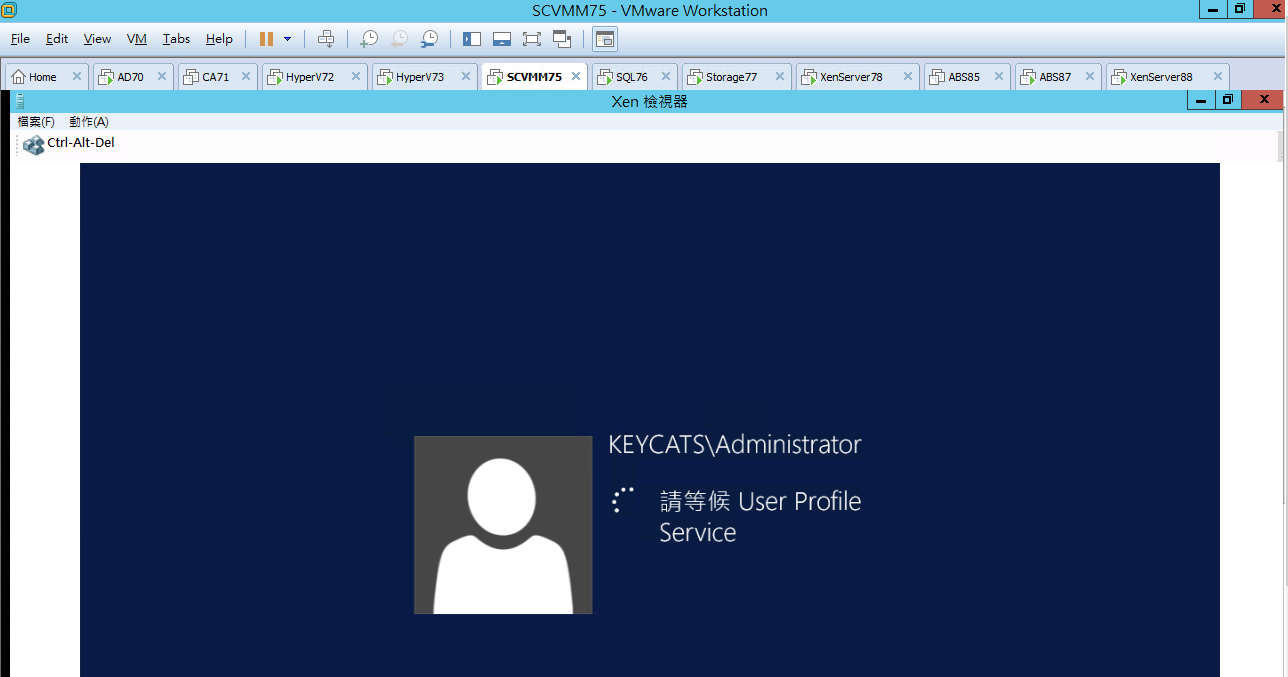Viewport: 1288px width, 677px height.
Task: Open the 檔案(F) menu in Xen viewer
Action: 36,121
